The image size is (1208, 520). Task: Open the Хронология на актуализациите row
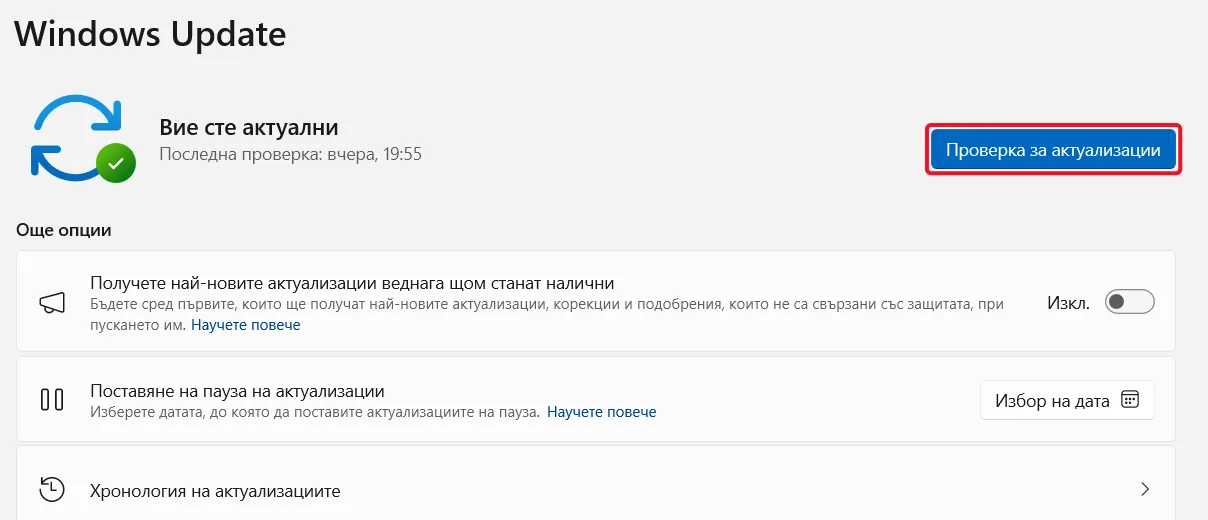[x=596, y=490]
